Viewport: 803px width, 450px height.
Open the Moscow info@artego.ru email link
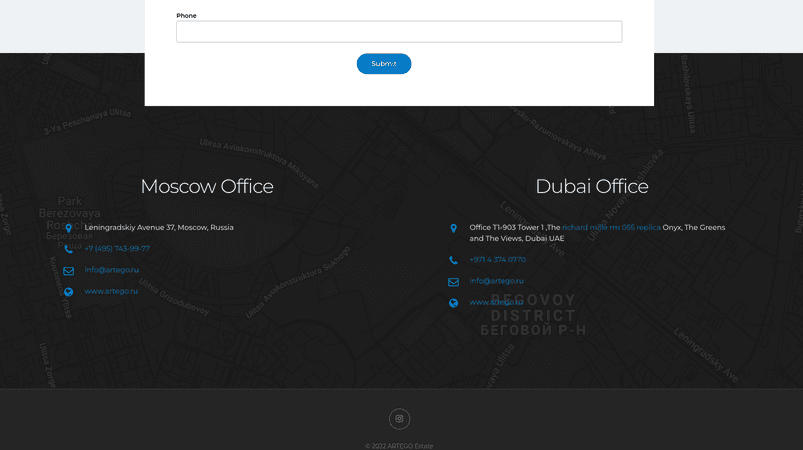[x=111, y=270]
